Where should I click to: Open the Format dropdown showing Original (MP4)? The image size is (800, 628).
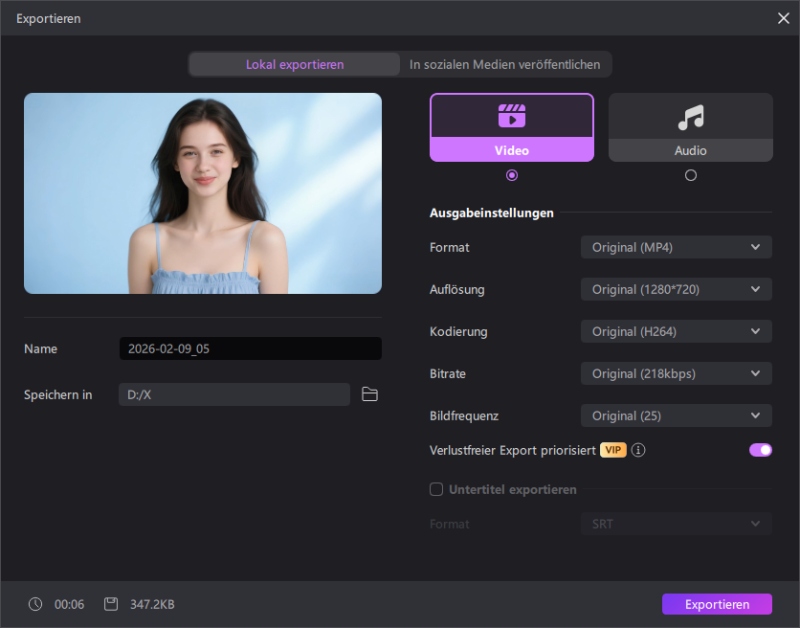pyautogui.click(x=676, y=247)
